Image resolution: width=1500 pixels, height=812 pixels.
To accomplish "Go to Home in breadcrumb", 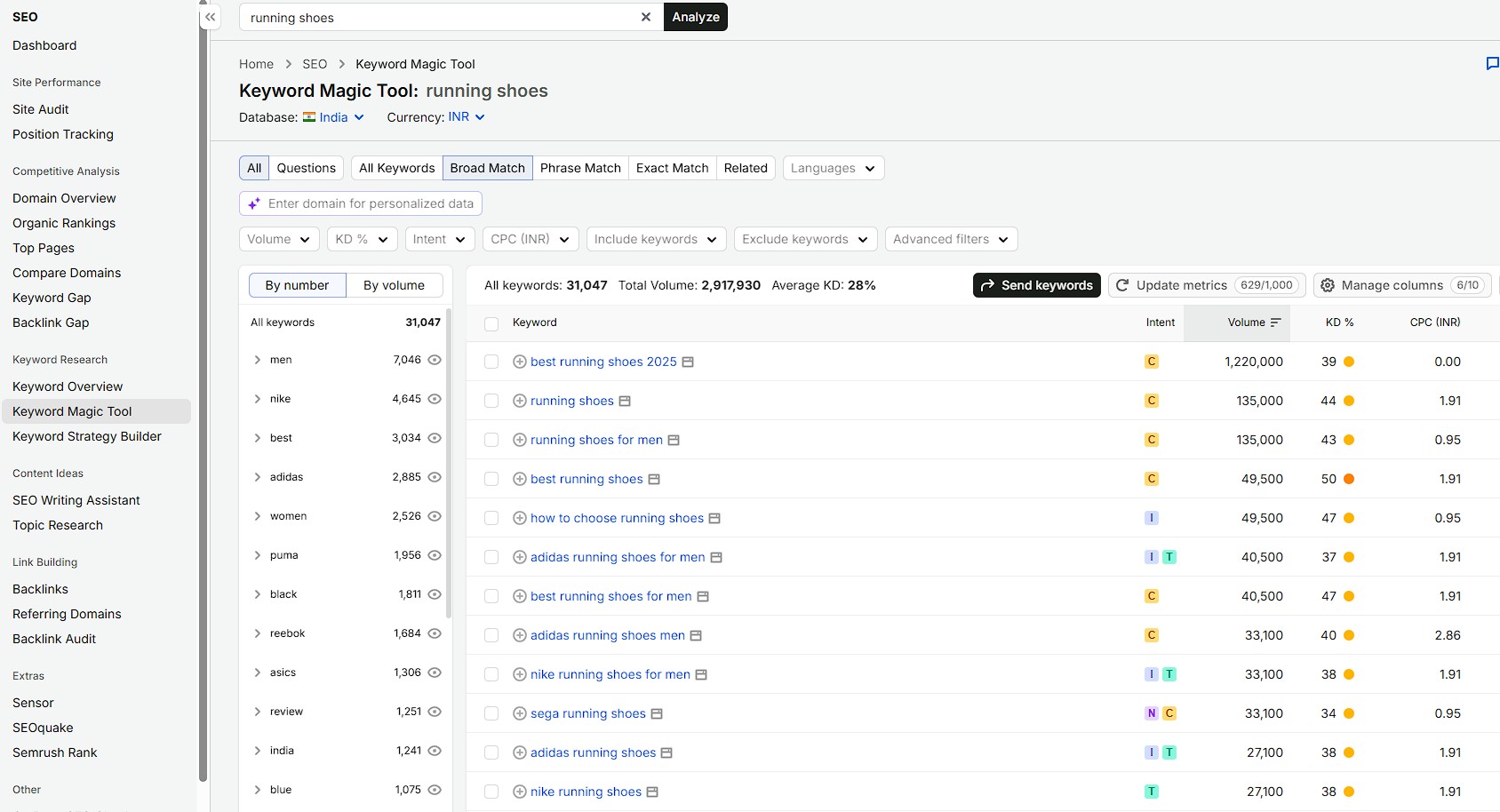I will click(256, 64).
